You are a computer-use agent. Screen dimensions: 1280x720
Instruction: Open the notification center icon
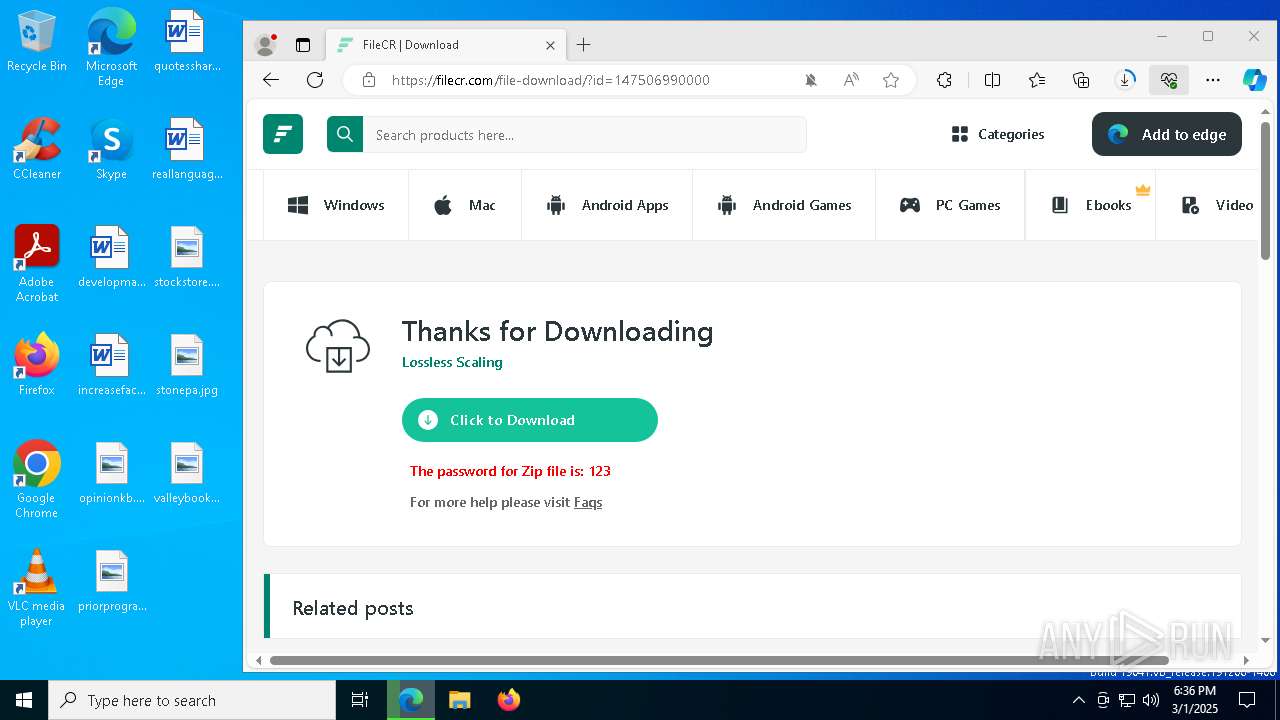click(1246, 700)
